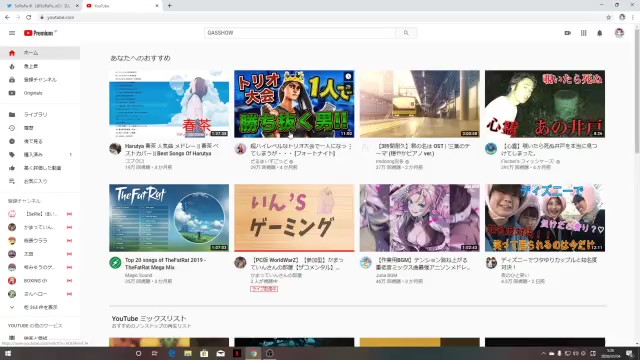
Task: Open ライブラリ in the sidebar
Action: pos(40,115)
